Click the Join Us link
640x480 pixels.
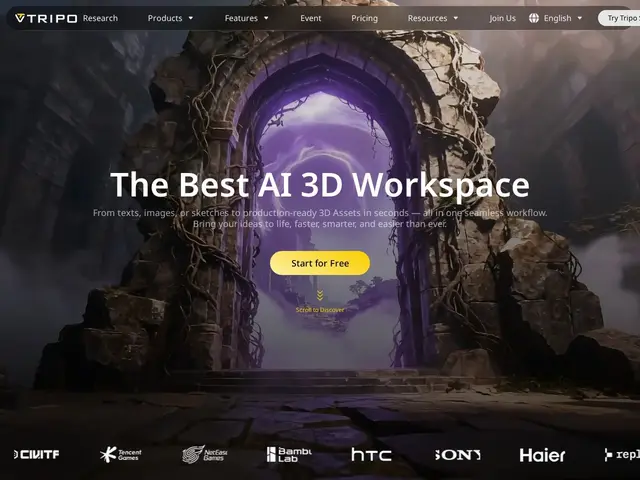pyautogui.click(x=502, y=18)
